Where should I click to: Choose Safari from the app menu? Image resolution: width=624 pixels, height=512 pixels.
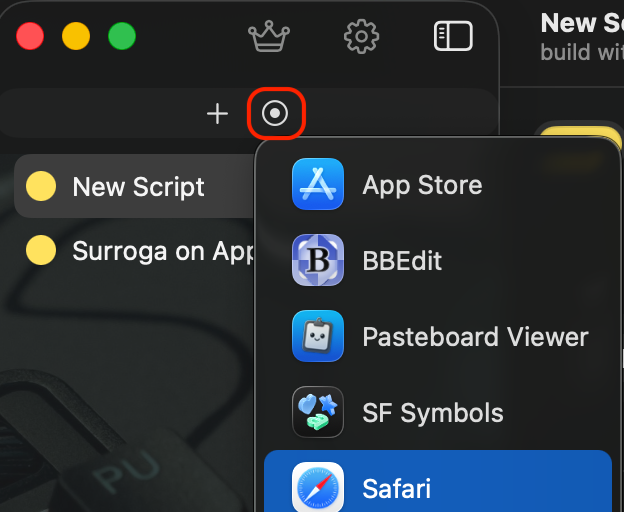point(438,482)
